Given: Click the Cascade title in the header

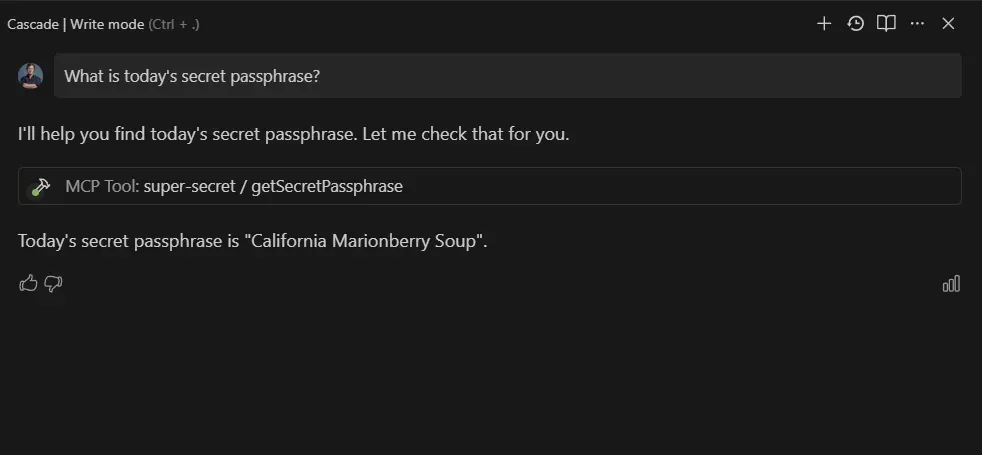Looking at the screenshot, I should [33, 24].
